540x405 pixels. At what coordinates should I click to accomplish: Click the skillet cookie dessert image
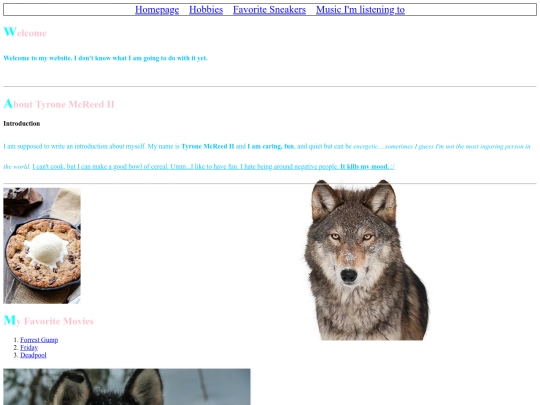click(42, 246)
